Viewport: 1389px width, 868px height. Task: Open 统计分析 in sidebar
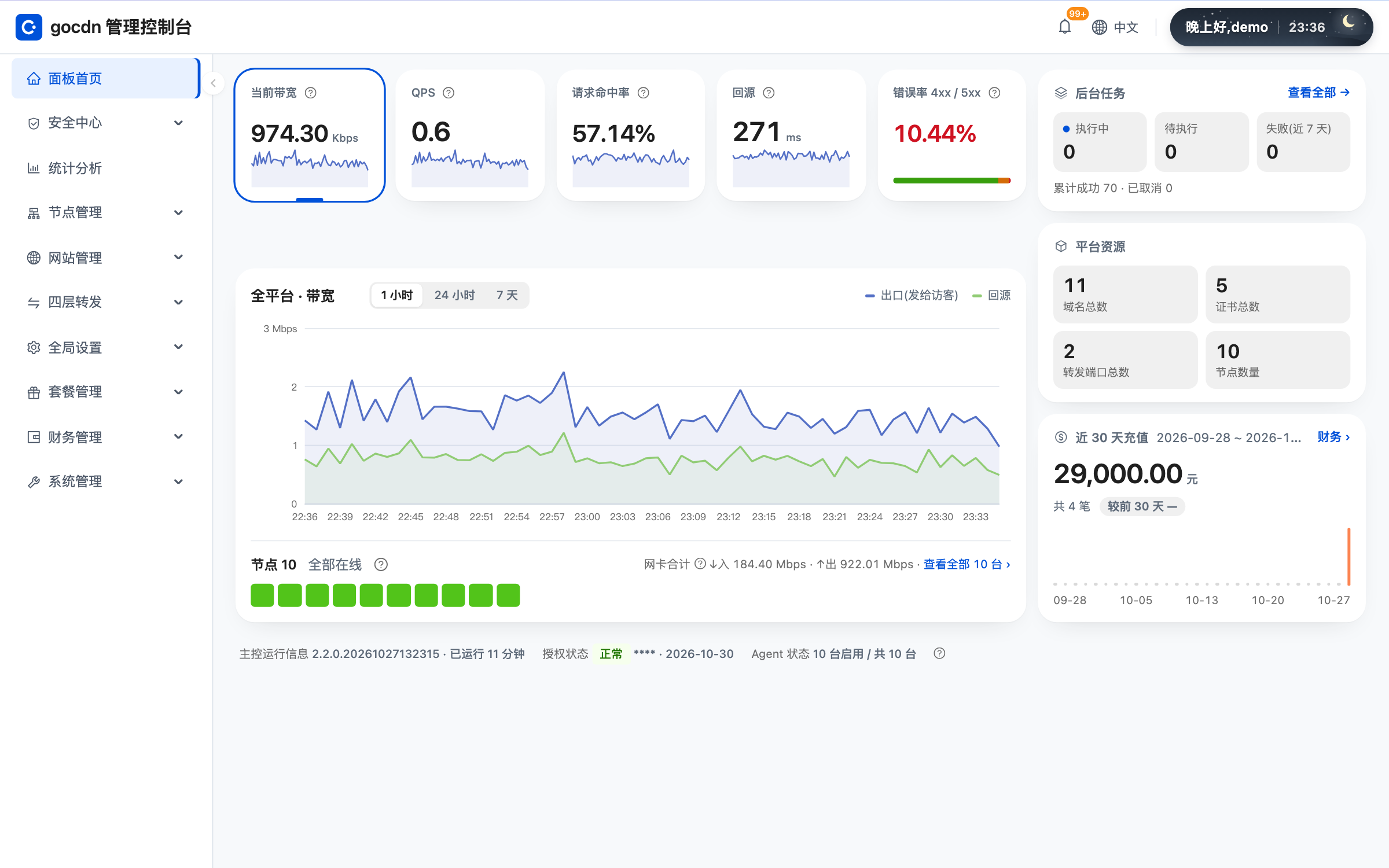click(x=105, y=168)
